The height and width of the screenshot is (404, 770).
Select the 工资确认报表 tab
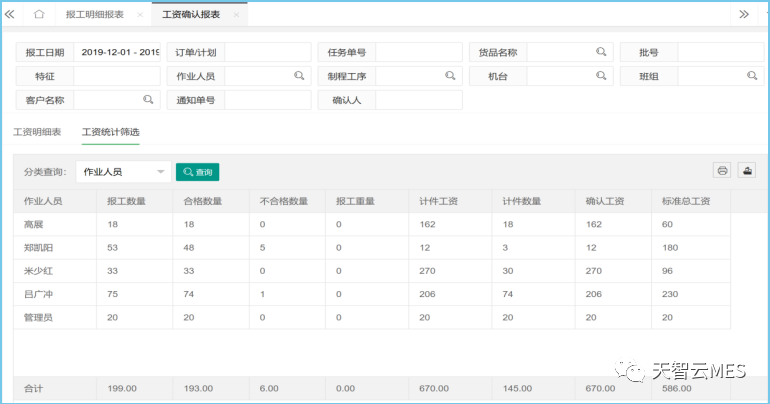point(191,14)
